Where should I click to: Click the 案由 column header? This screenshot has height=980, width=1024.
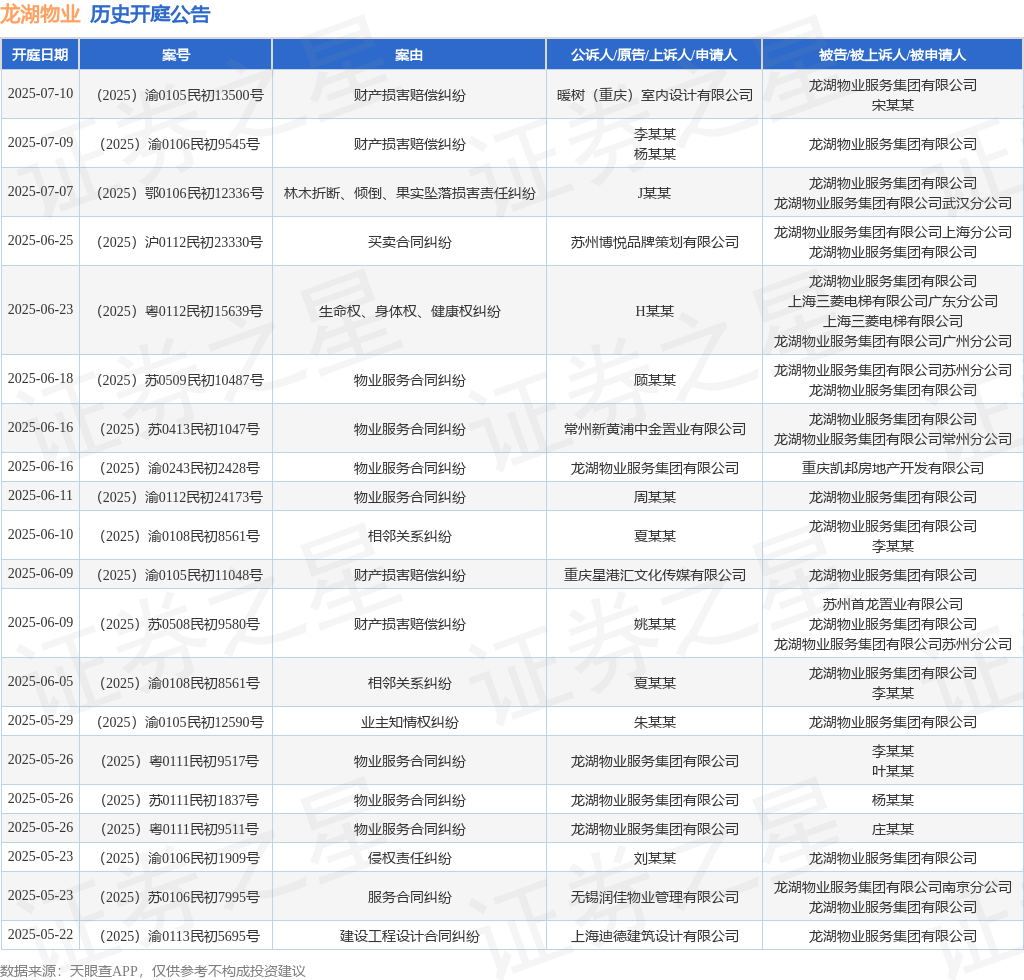[x=409, y=55]
